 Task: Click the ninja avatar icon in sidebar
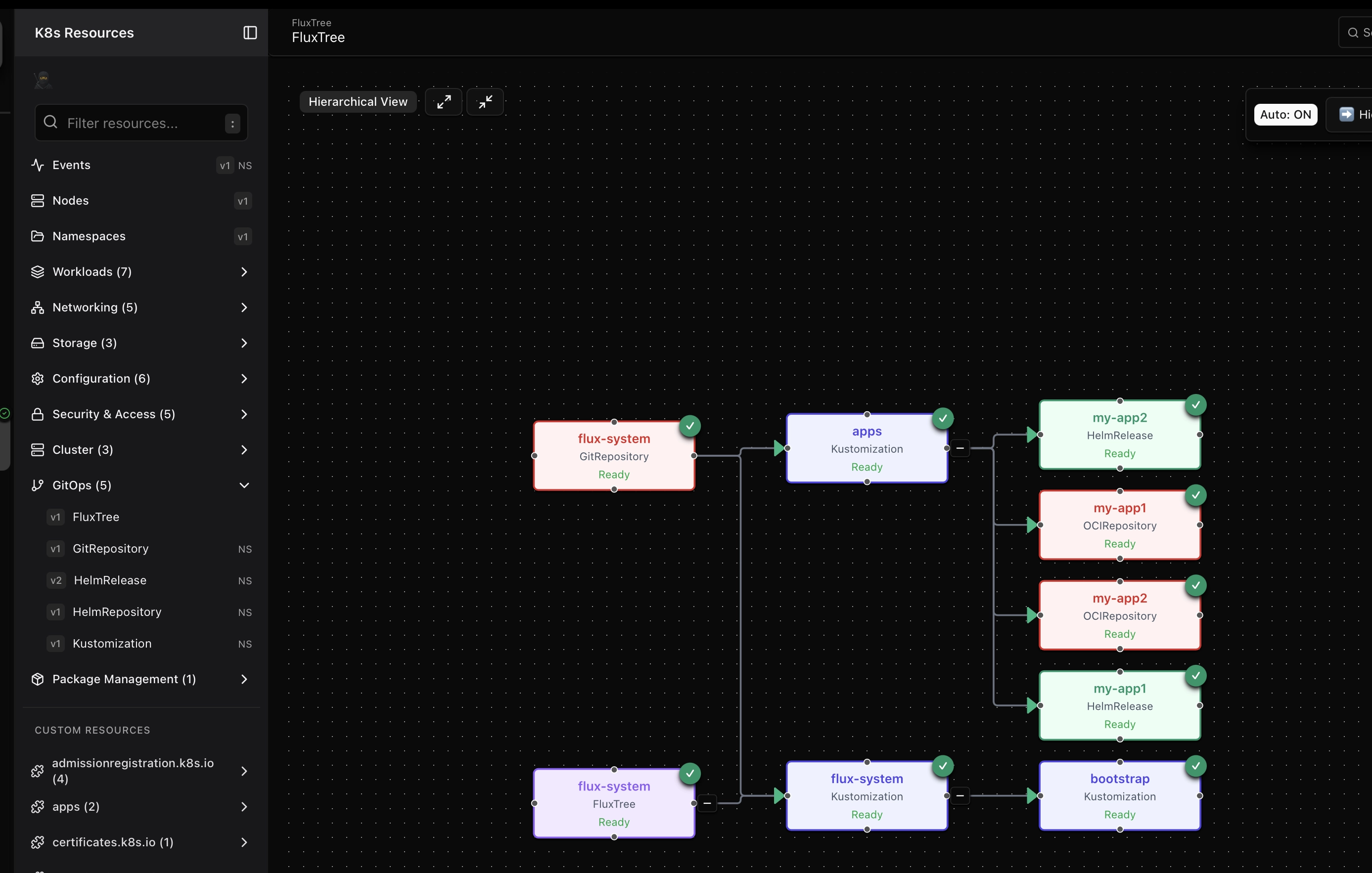pos(43,80)
